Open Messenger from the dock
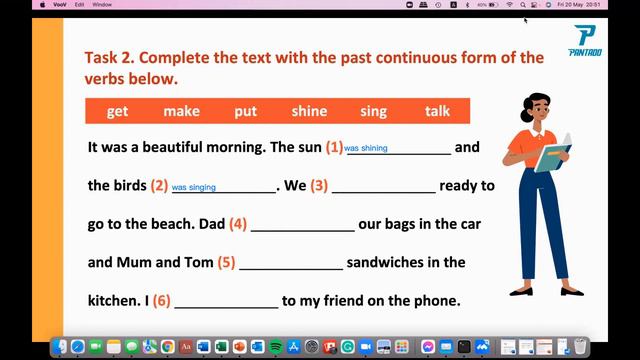This screenshot has width=640, height=360. [428, 347]
